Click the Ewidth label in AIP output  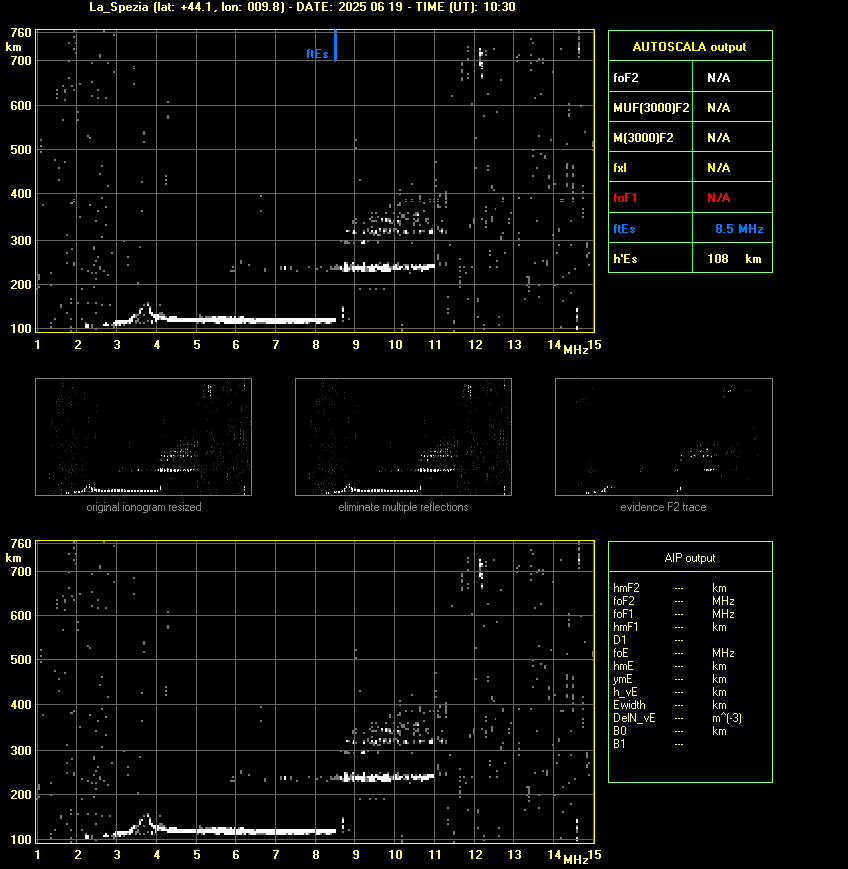tap(630, 705)
